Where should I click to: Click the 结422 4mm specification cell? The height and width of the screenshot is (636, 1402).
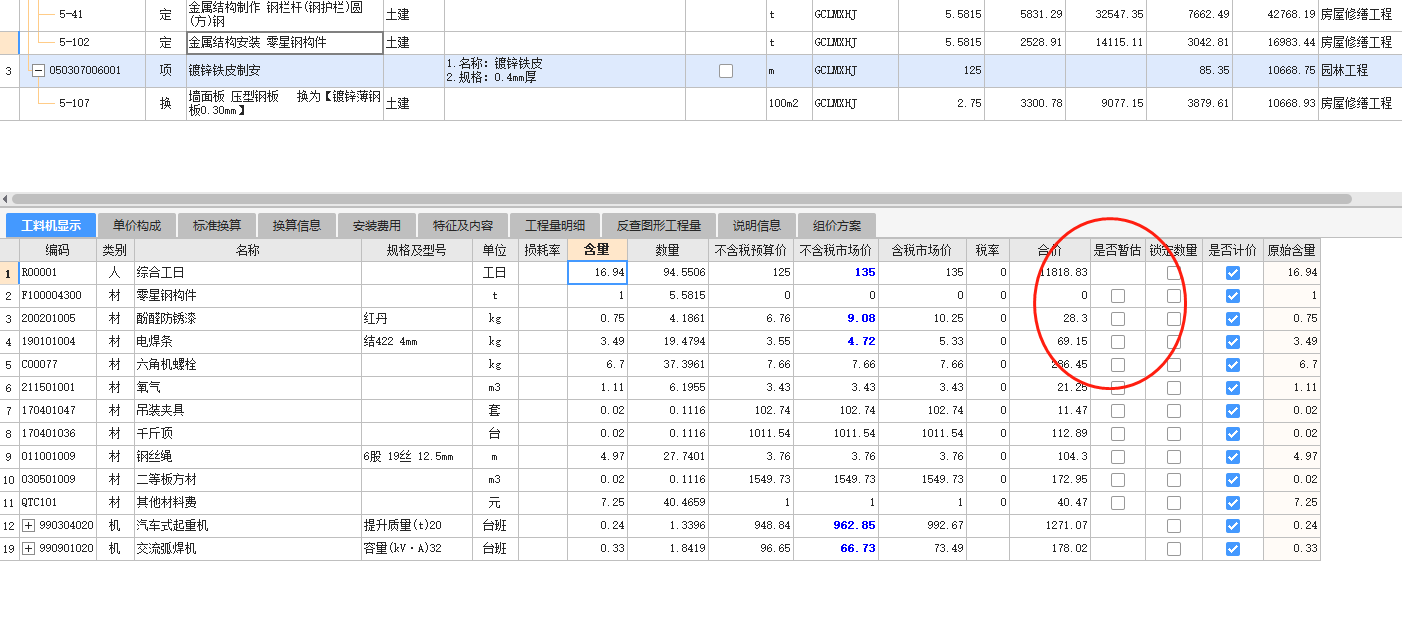tap(417, 341)
